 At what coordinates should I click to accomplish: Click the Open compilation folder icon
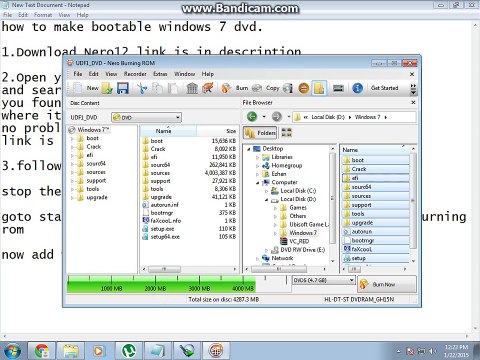[x=107, y=88]
